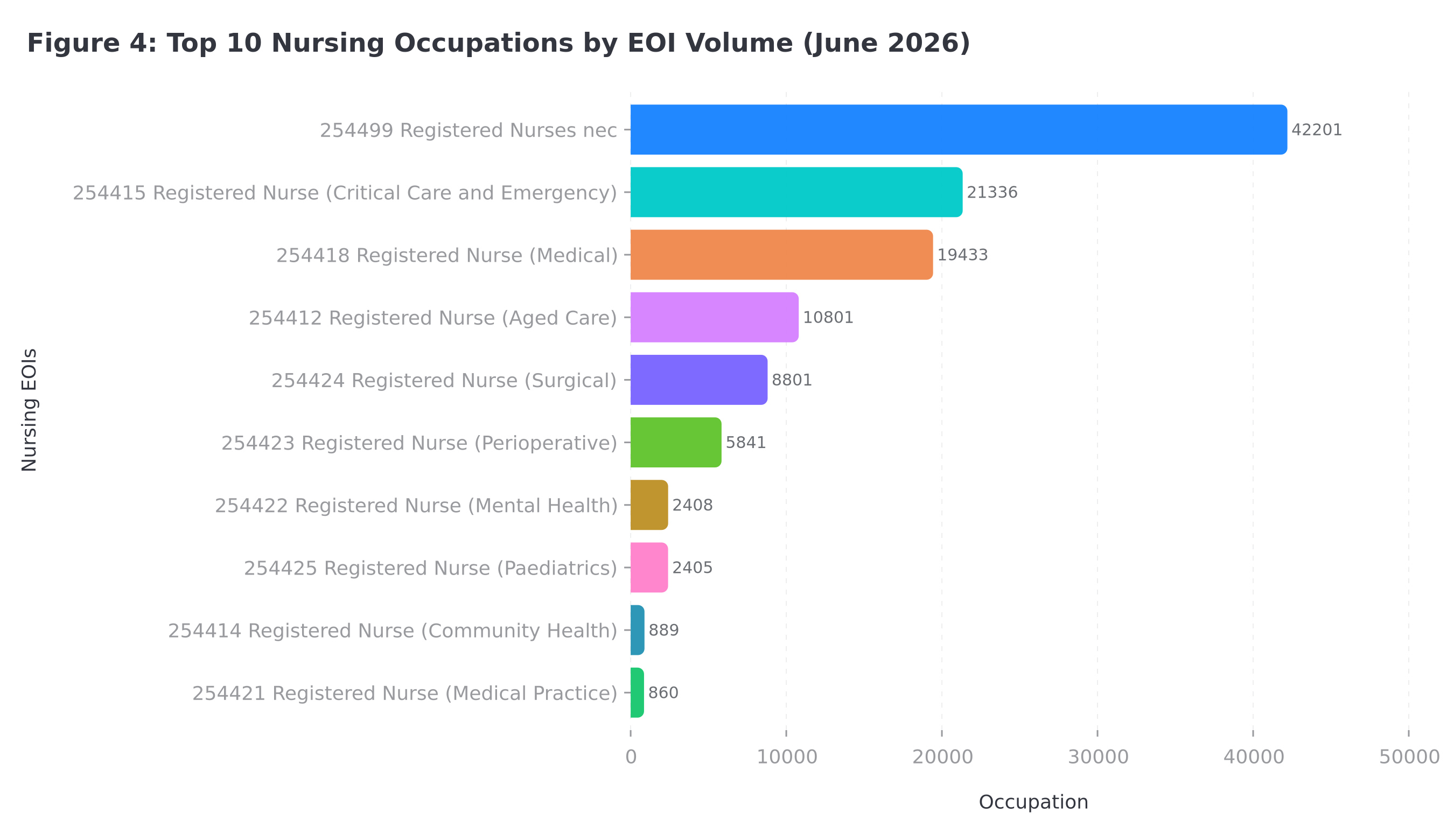This screenshot has height=840, width=1454.
Task: Click the '254415 Registered Nurse (Critical Care and Emergency)' label
Action: pos(345,193)
